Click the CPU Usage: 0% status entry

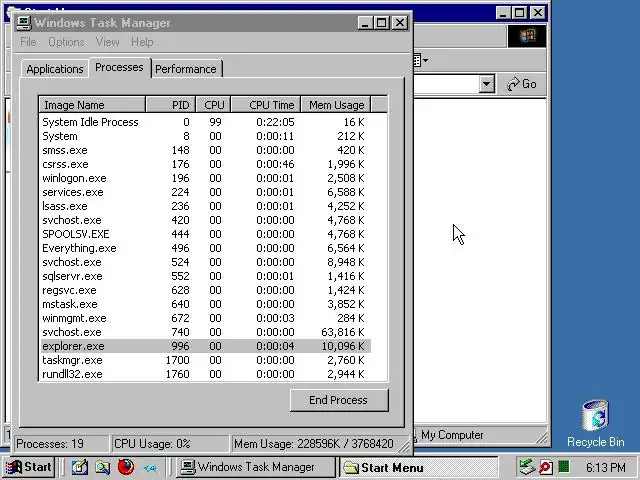pos(170,444)
